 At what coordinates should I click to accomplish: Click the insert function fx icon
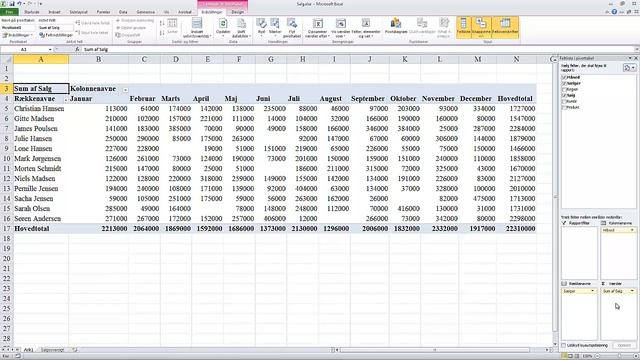tap(77, 49)
